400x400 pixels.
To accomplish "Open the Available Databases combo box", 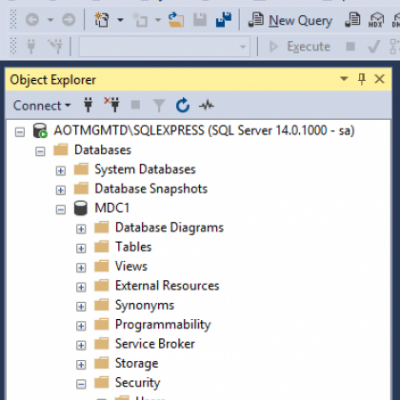I will 164,46.
